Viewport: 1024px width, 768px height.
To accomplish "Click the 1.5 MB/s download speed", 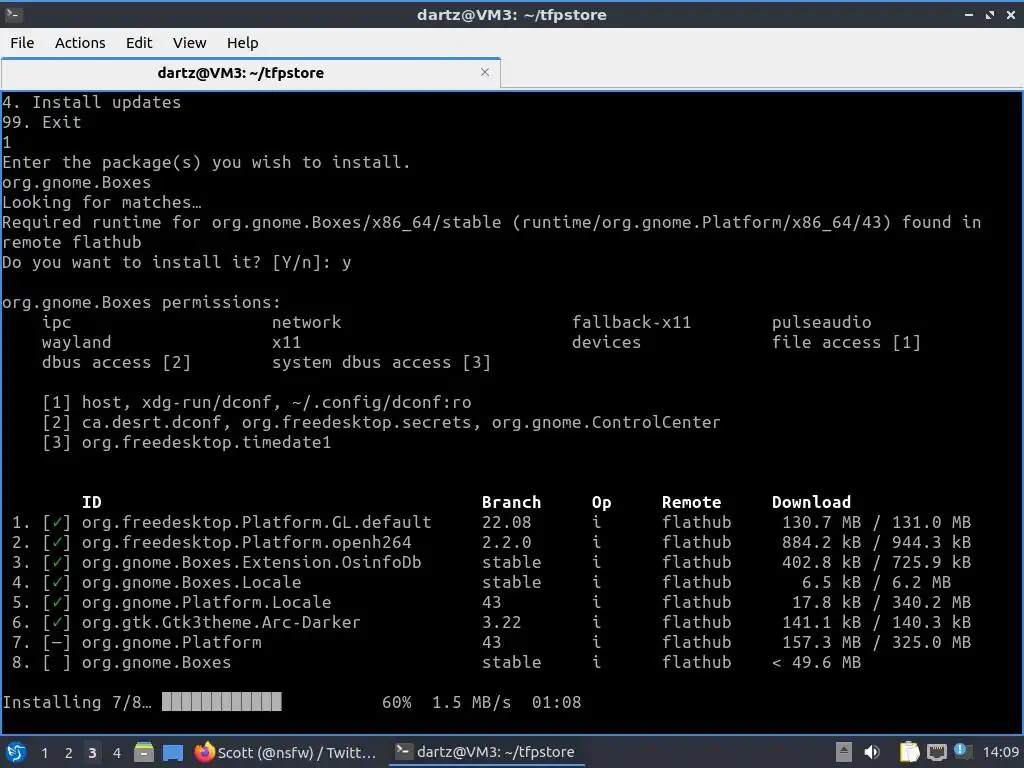I will (x=472, y=703).
